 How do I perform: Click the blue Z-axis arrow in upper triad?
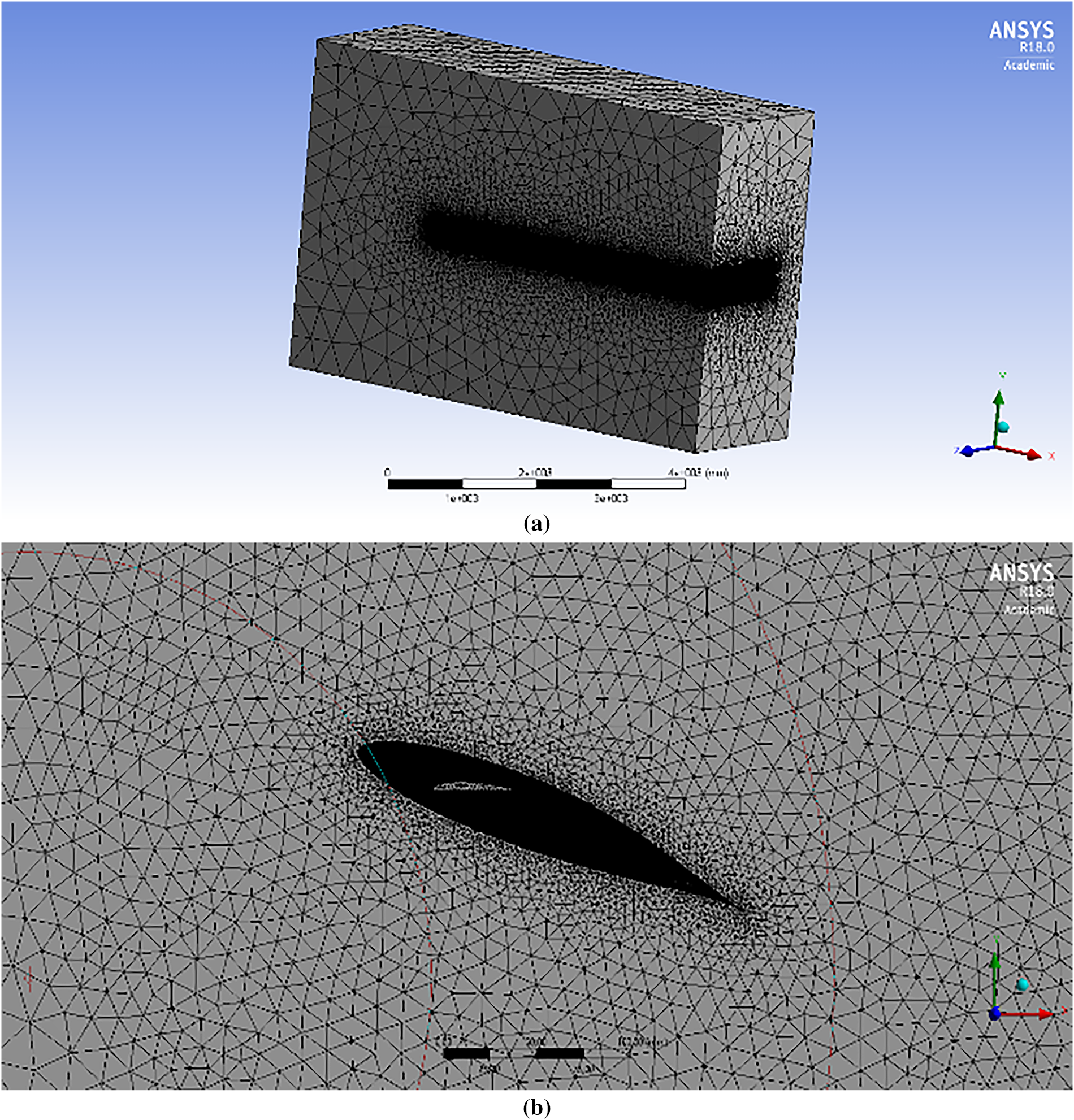968,451
